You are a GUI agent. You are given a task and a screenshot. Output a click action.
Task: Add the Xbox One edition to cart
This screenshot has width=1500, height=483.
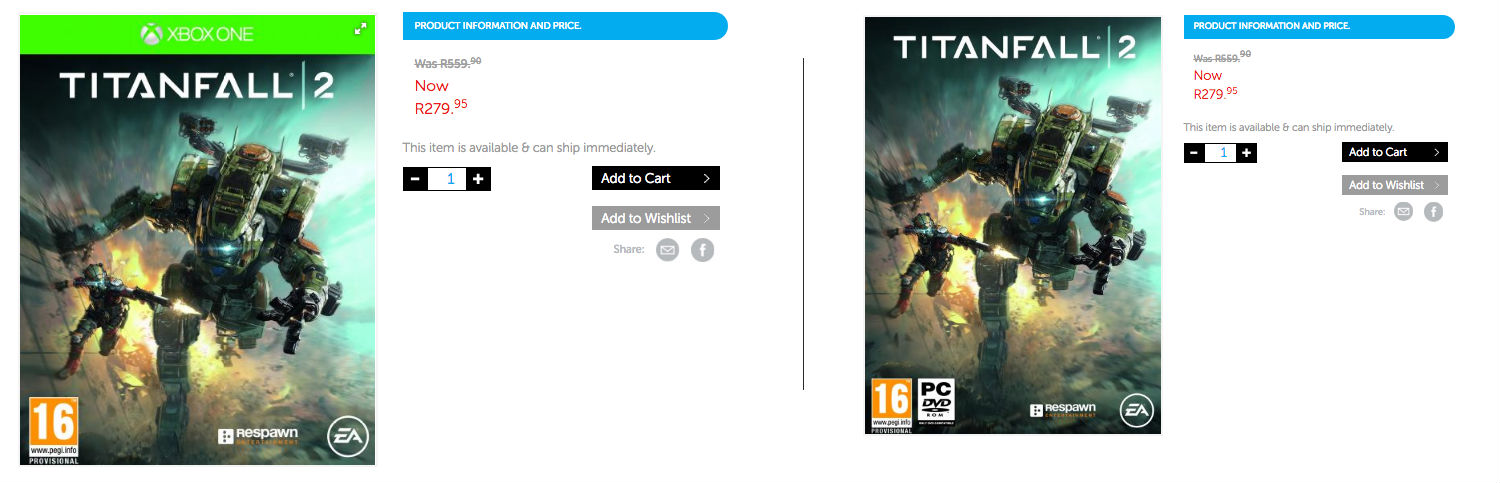(656, 178)
